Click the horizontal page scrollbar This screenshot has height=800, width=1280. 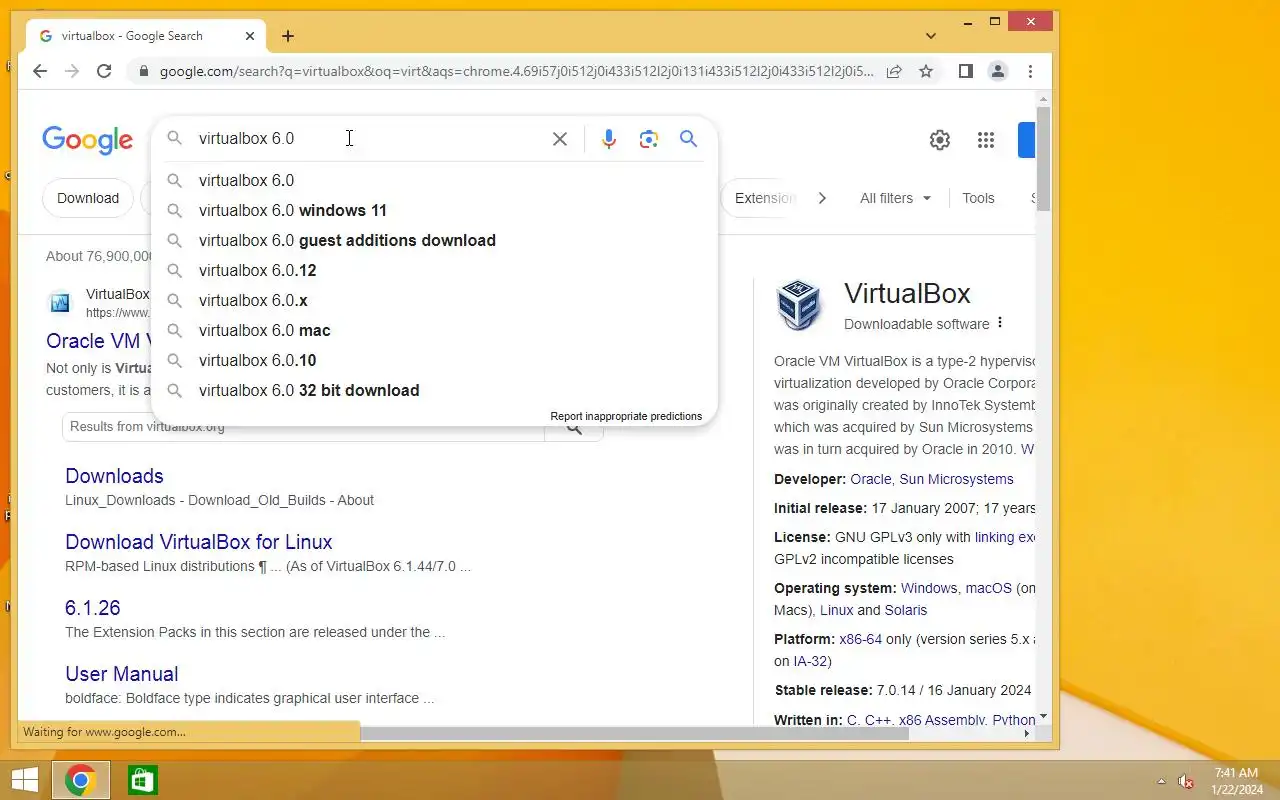(x=634, y=734)
